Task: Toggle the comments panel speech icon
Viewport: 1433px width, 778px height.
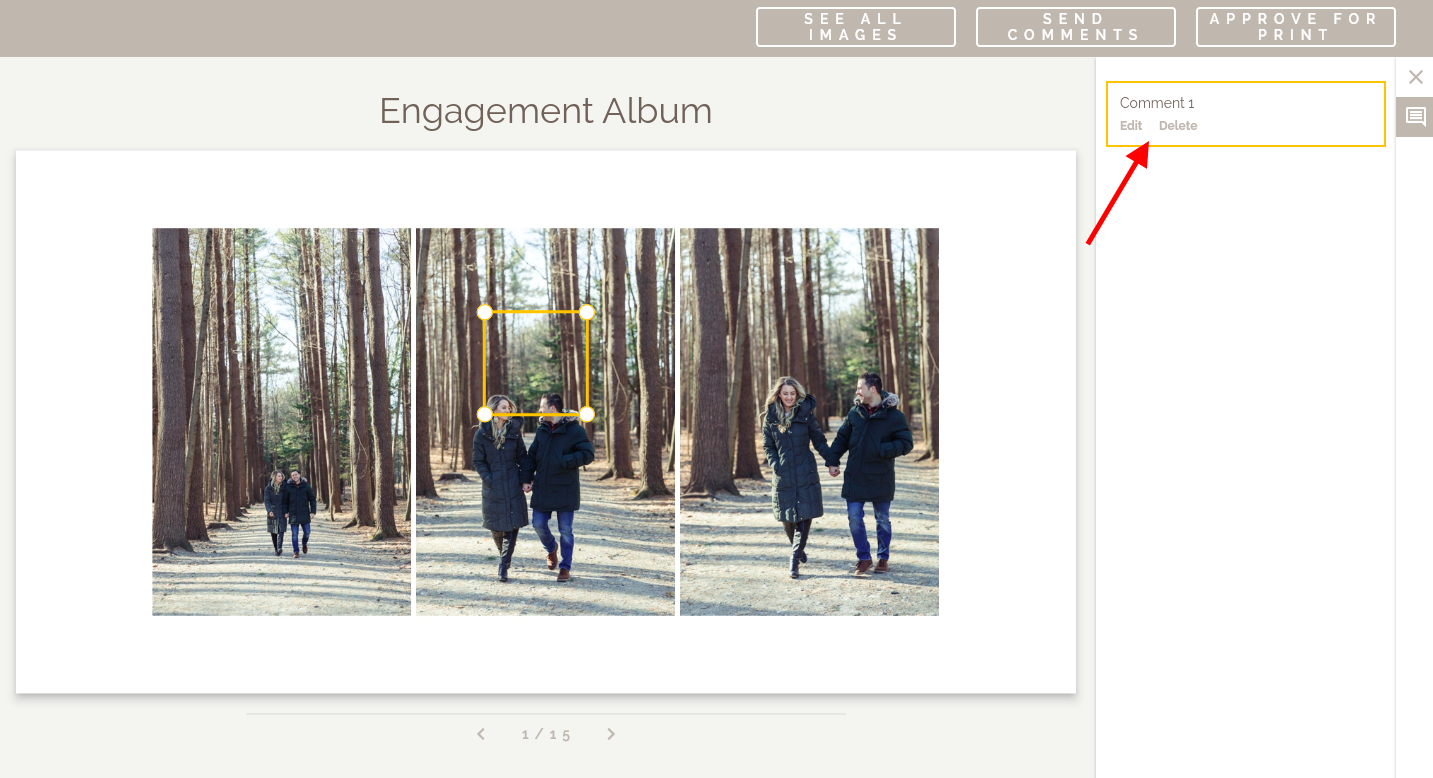Action: [x=1415, y=117]
